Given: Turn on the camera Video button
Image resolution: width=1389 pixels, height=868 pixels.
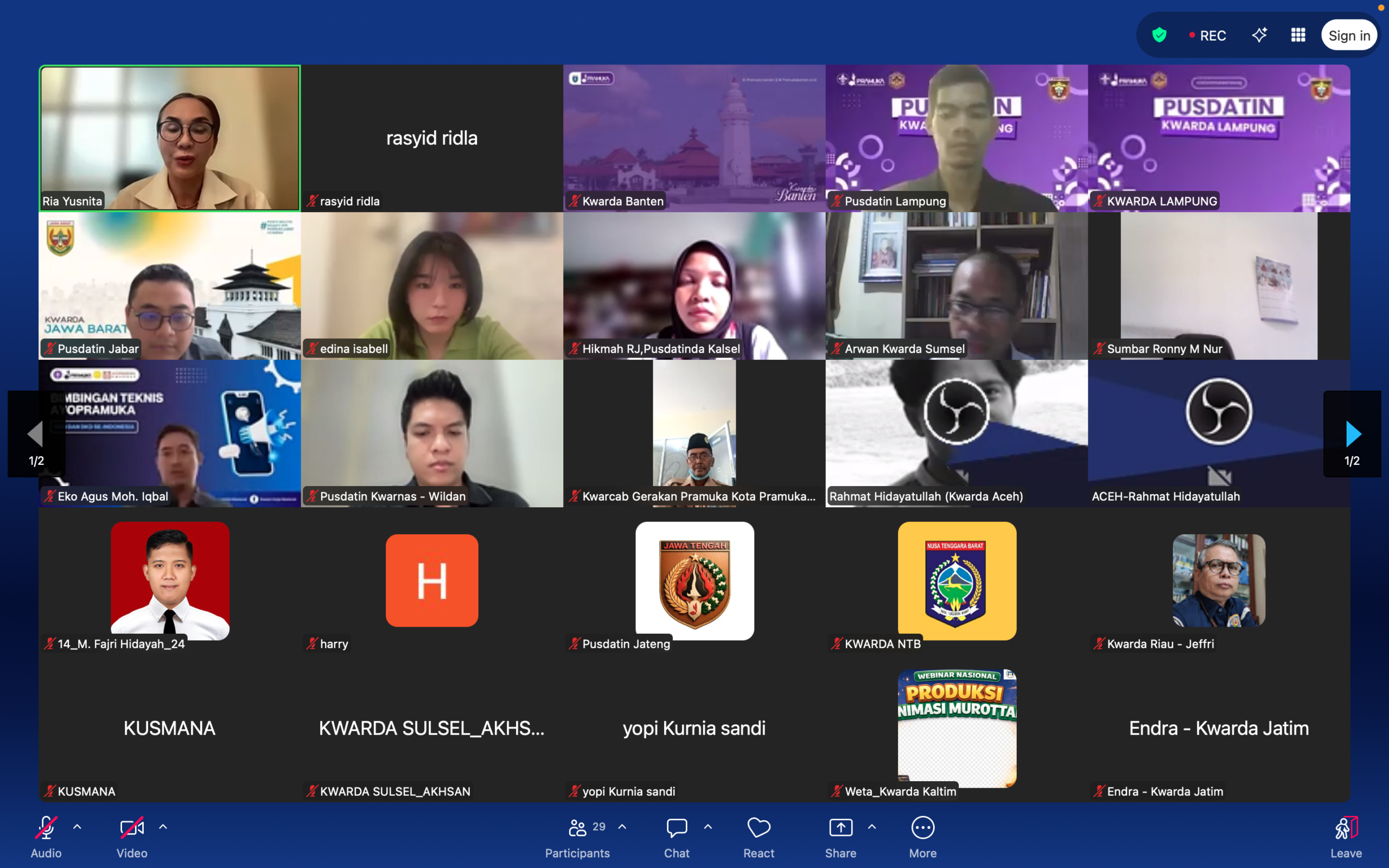Looking at the screenshot, I should 131,828.
